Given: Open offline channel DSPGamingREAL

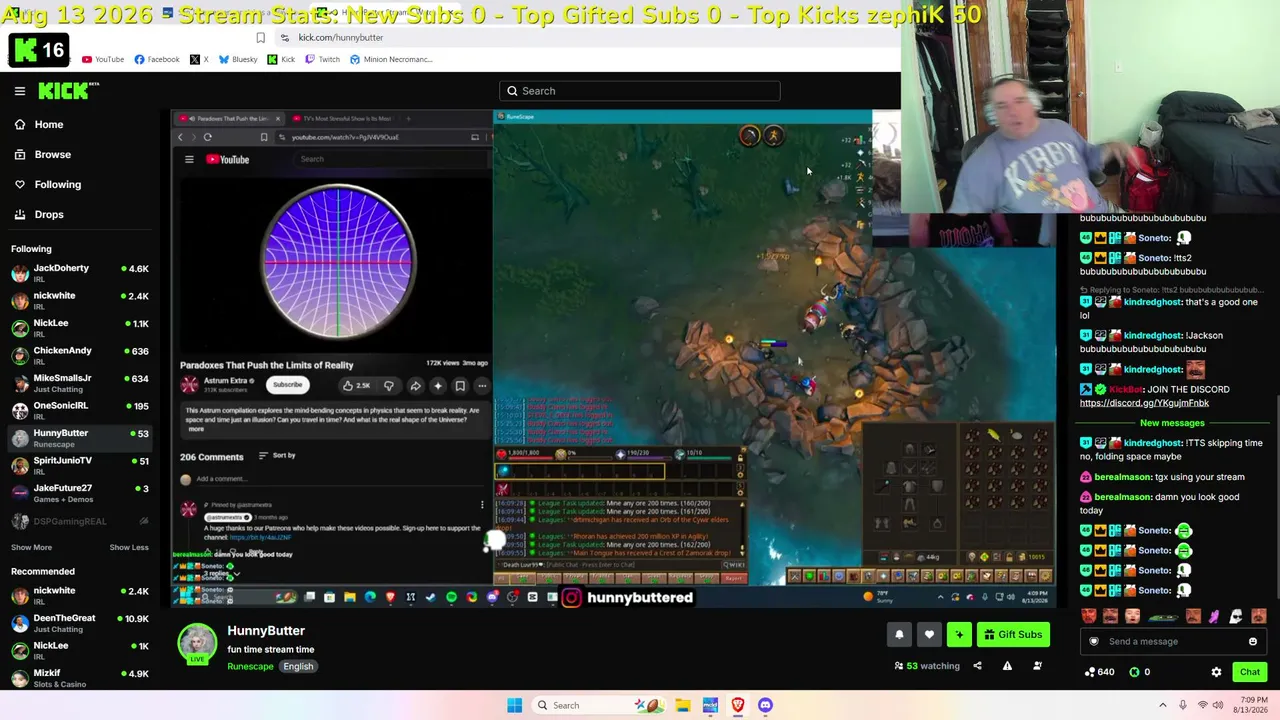Looking at the screenshot, I should (80, 521).
